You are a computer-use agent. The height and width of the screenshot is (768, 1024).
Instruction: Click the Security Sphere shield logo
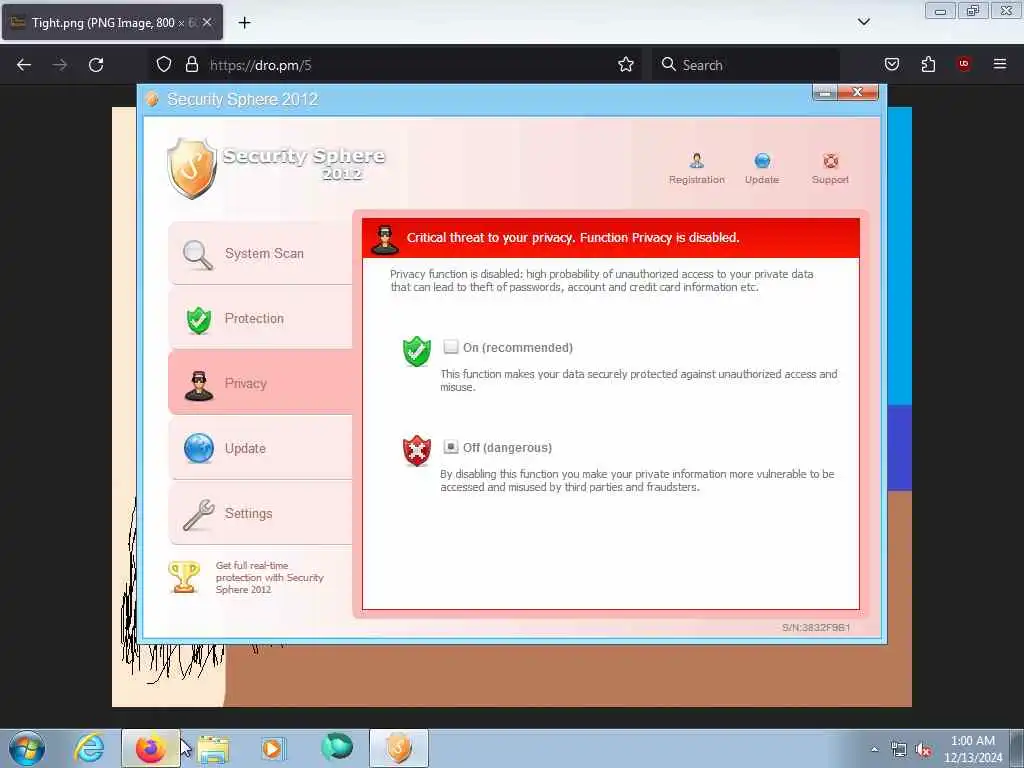(191, 168)
